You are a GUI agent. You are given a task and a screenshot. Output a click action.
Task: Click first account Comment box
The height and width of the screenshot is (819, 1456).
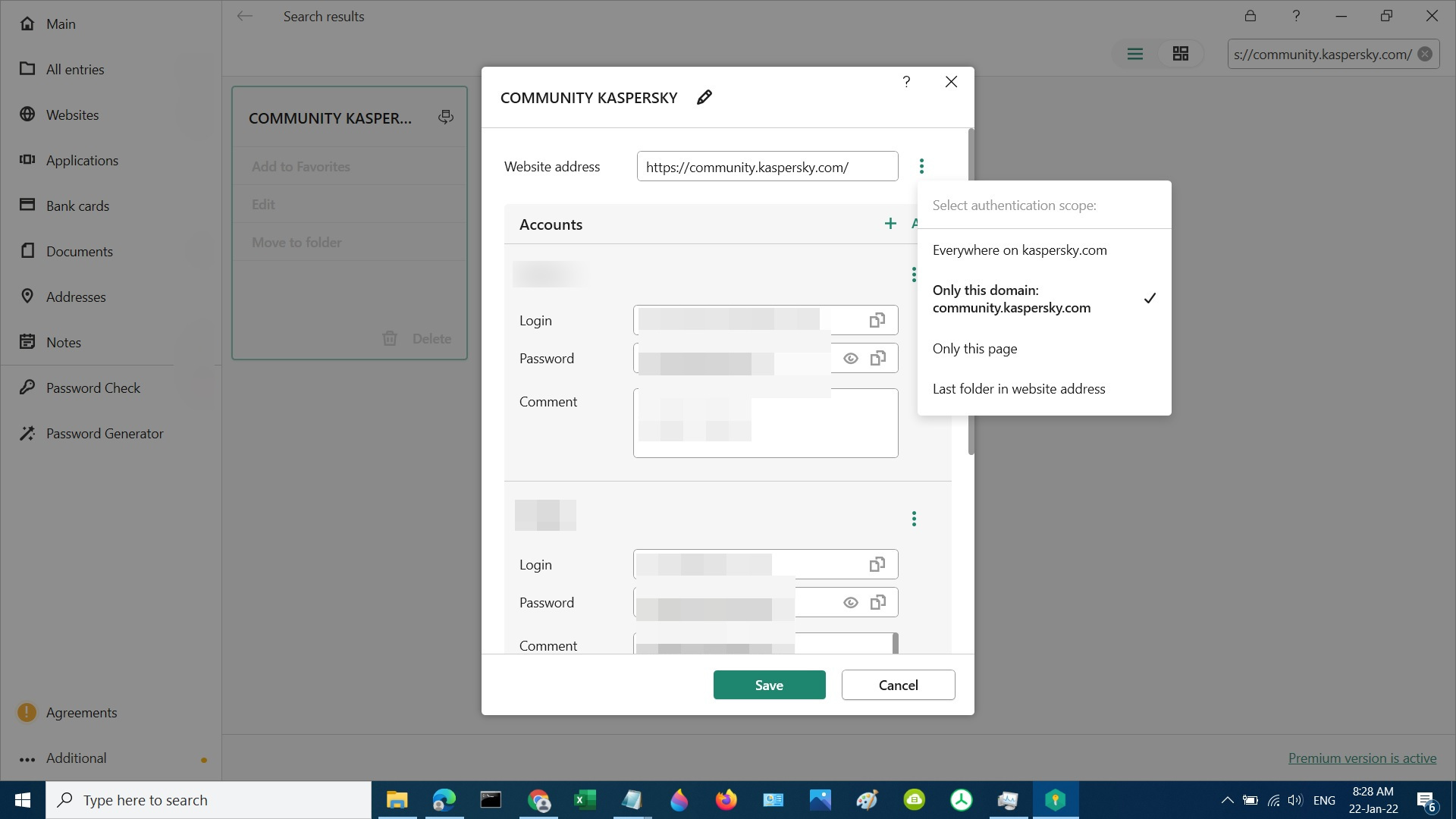click(766, 423)
